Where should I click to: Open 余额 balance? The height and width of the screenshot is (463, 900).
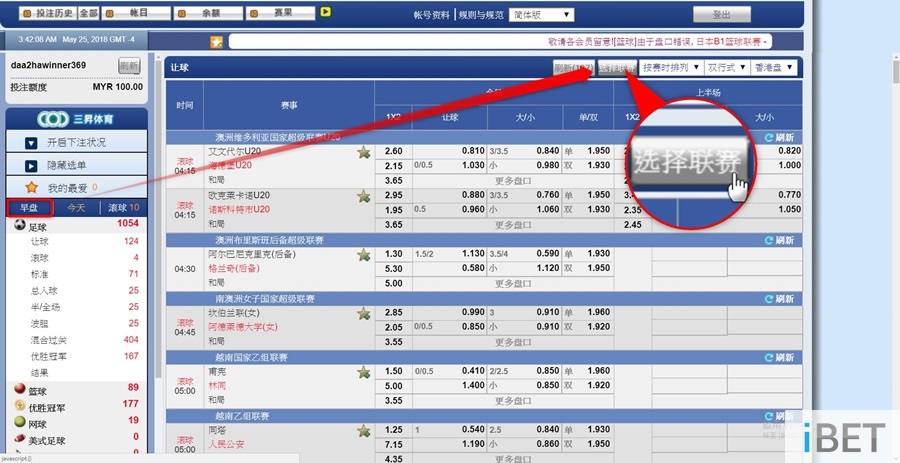[x=208, y=13]
